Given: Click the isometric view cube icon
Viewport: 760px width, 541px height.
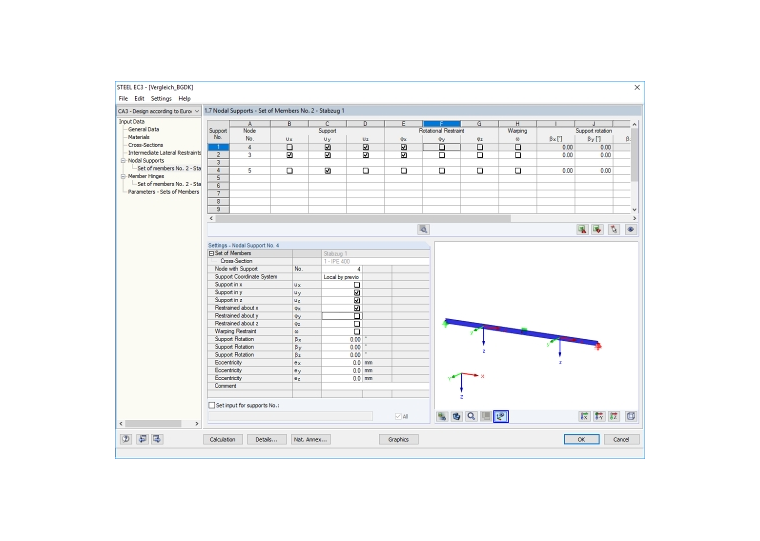Looking at the screenshot, I should coord(631,416).
